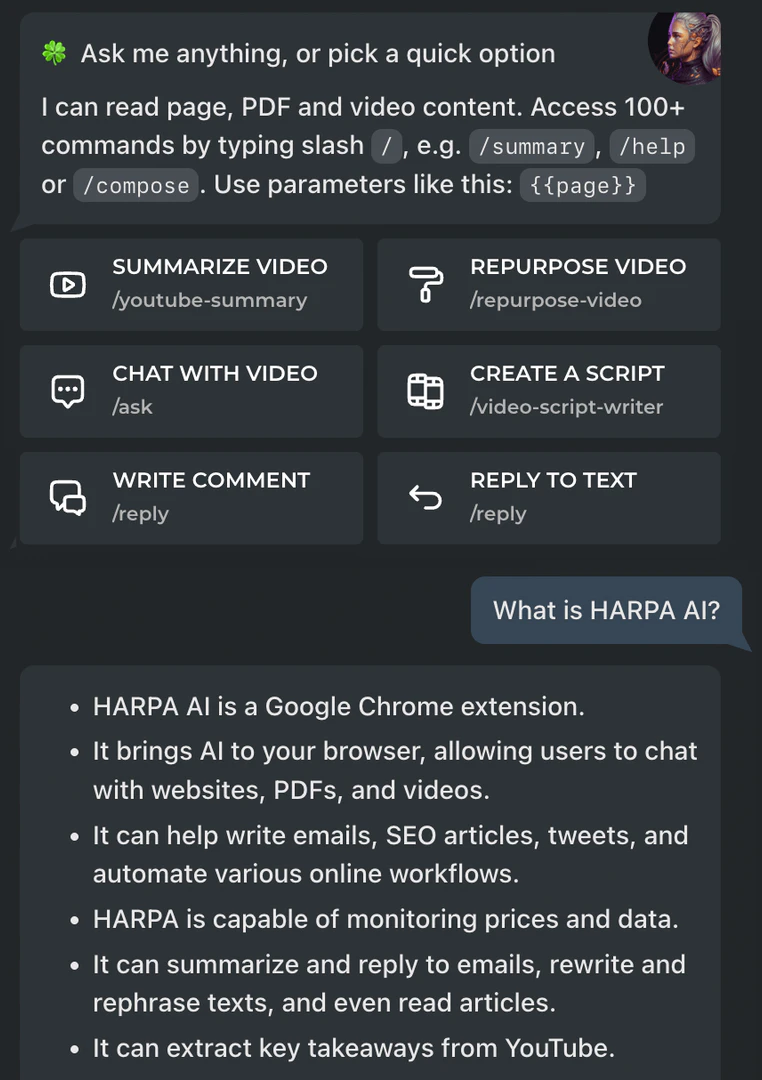Click the play-video icon on Summarize Video card
762x1080 pixels.
coord(67,284)
